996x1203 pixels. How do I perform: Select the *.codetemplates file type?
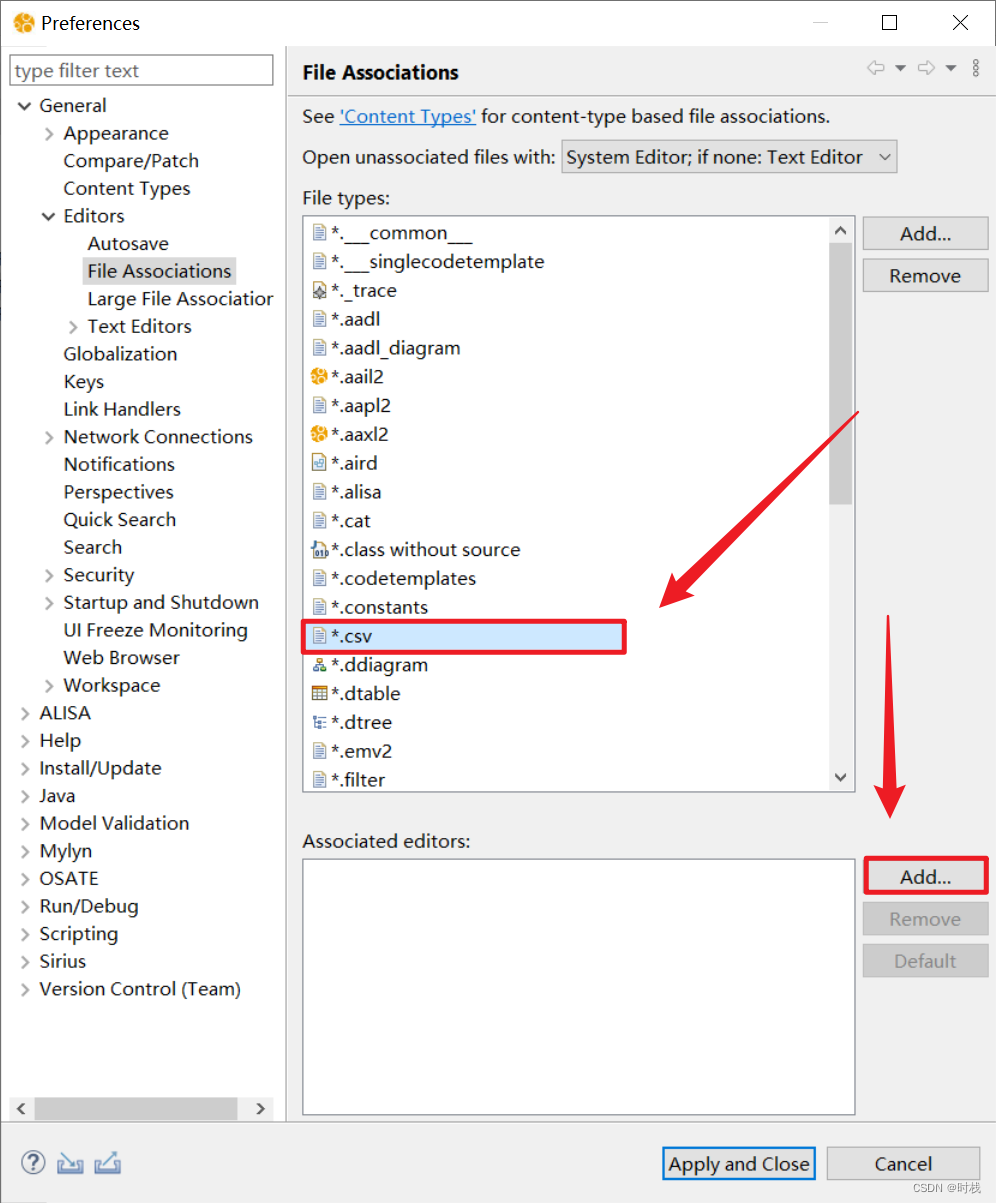click(403, 578)
